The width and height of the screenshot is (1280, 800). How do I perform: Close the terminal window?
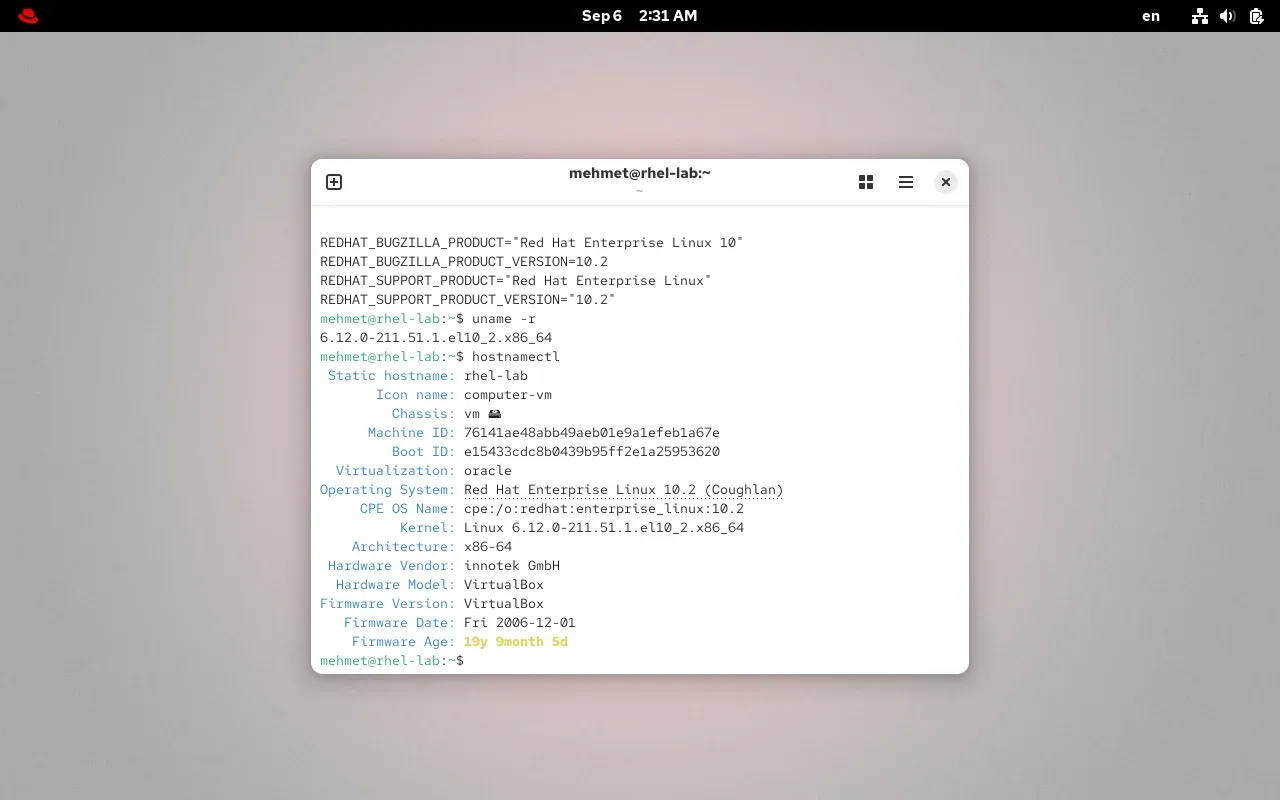pyautogui.click(x=946, y=182)
